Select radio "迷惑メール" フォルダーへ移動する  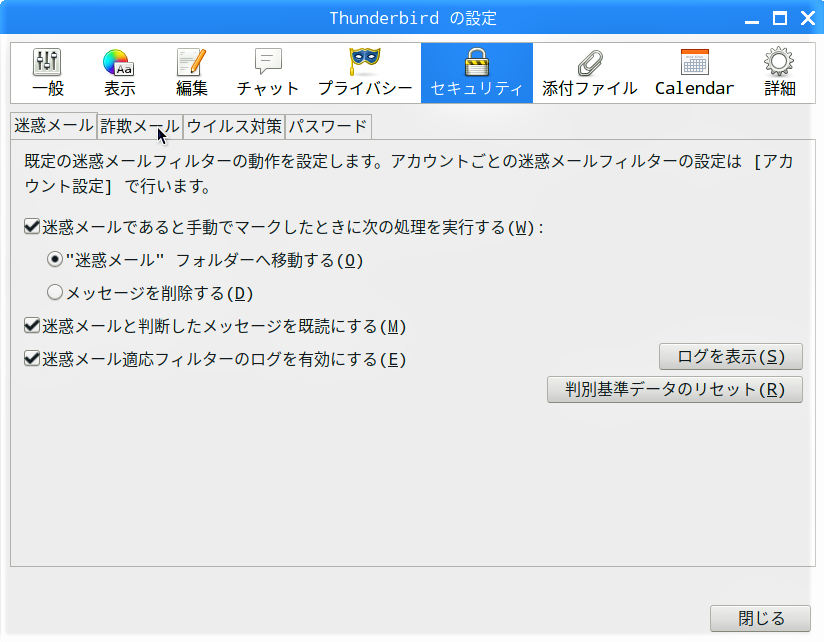pyautogui.click(x=55, y=260)
